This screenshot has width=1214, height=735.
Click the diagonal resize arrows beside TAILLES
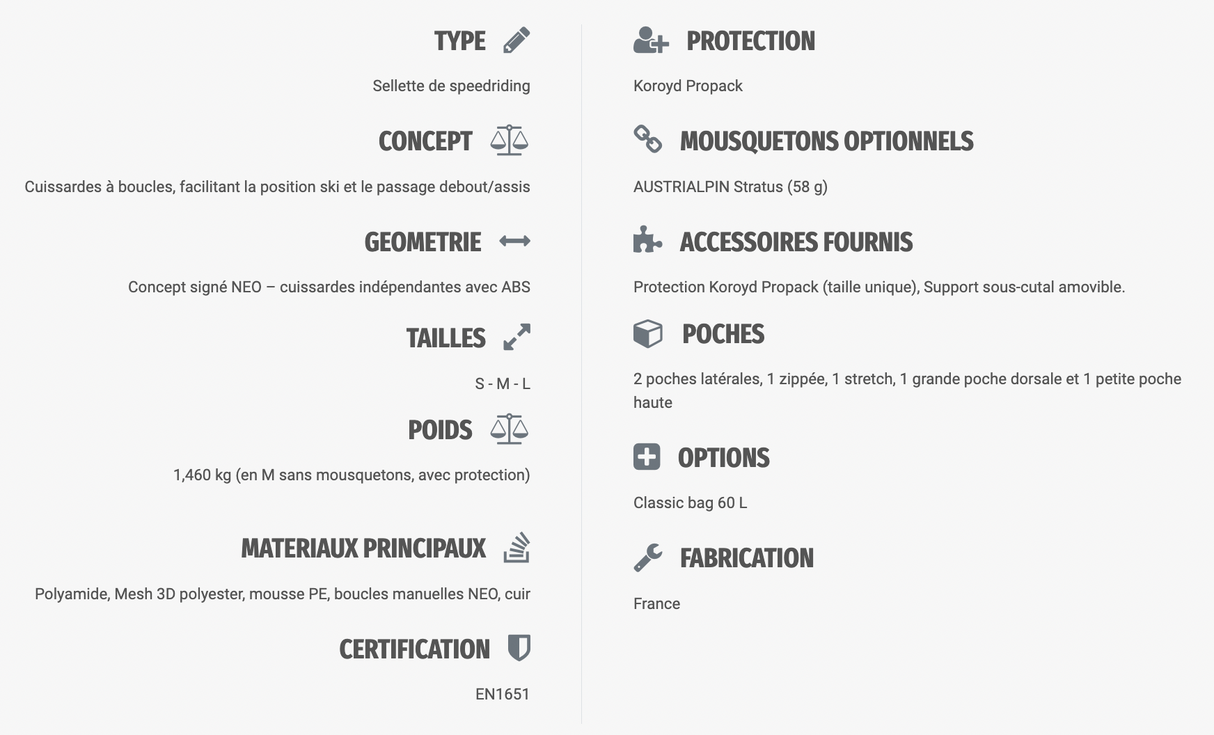[516, 337]
